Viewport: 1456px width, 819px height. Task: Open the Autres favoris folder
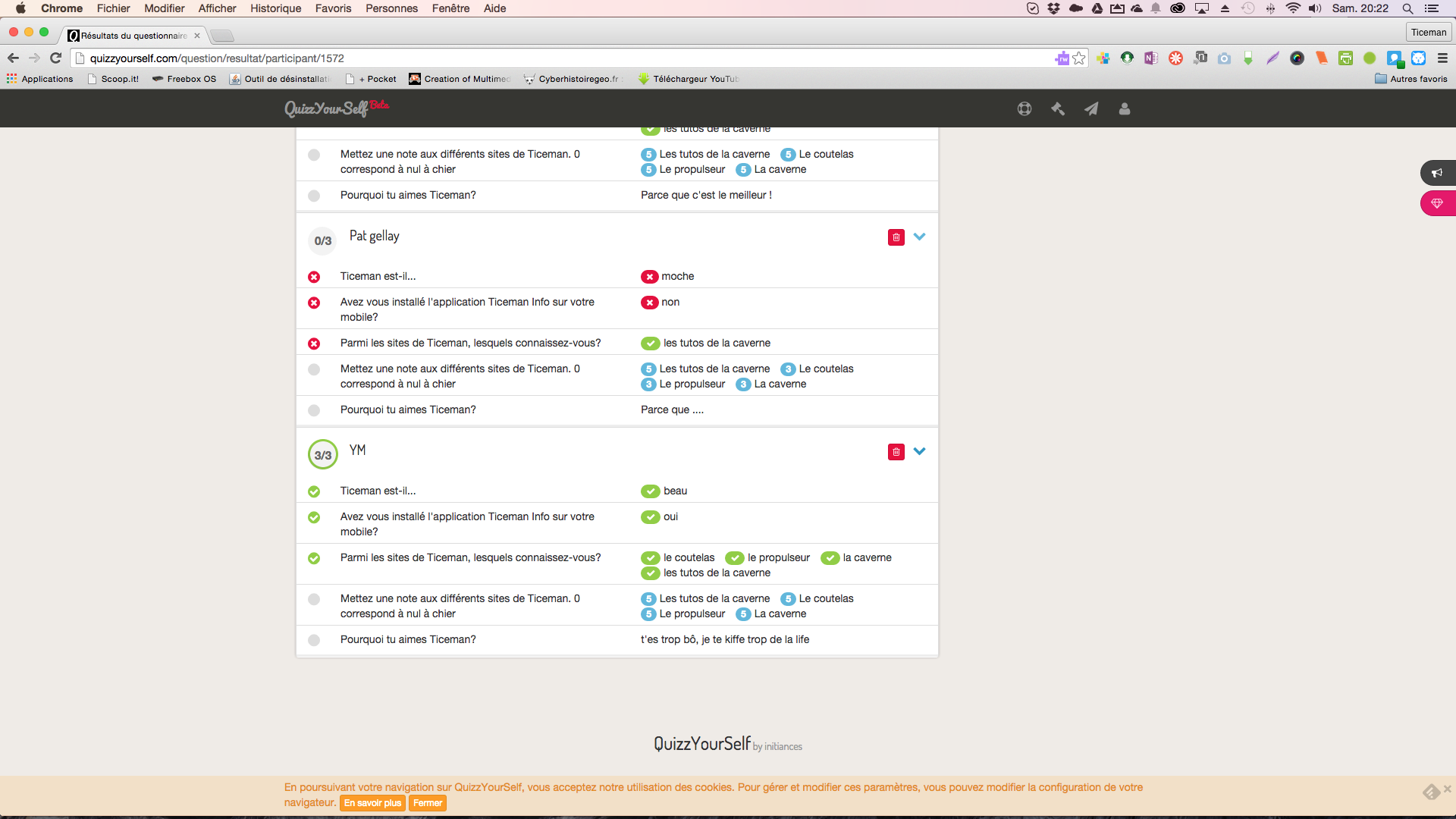point(1411,79)
